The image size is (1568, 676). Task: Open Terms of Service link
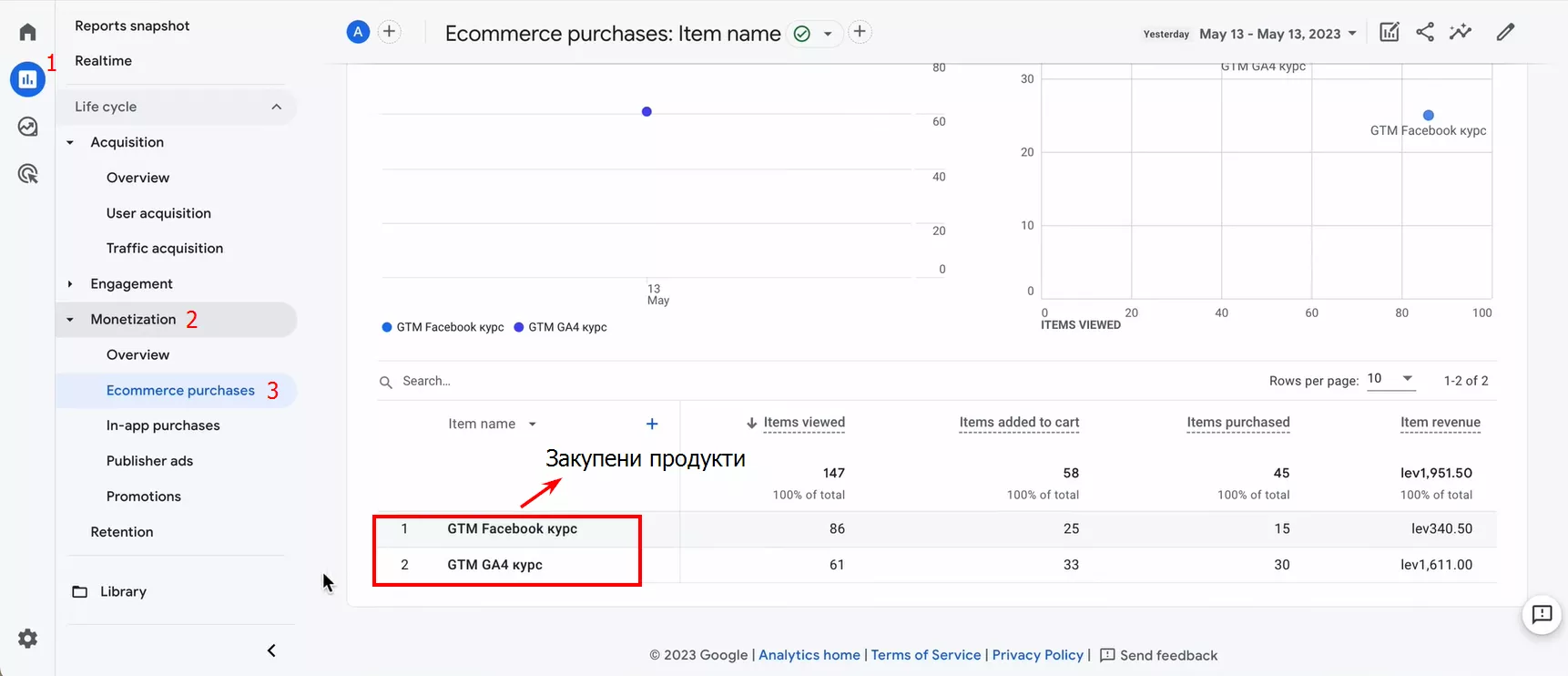(926, 655)
